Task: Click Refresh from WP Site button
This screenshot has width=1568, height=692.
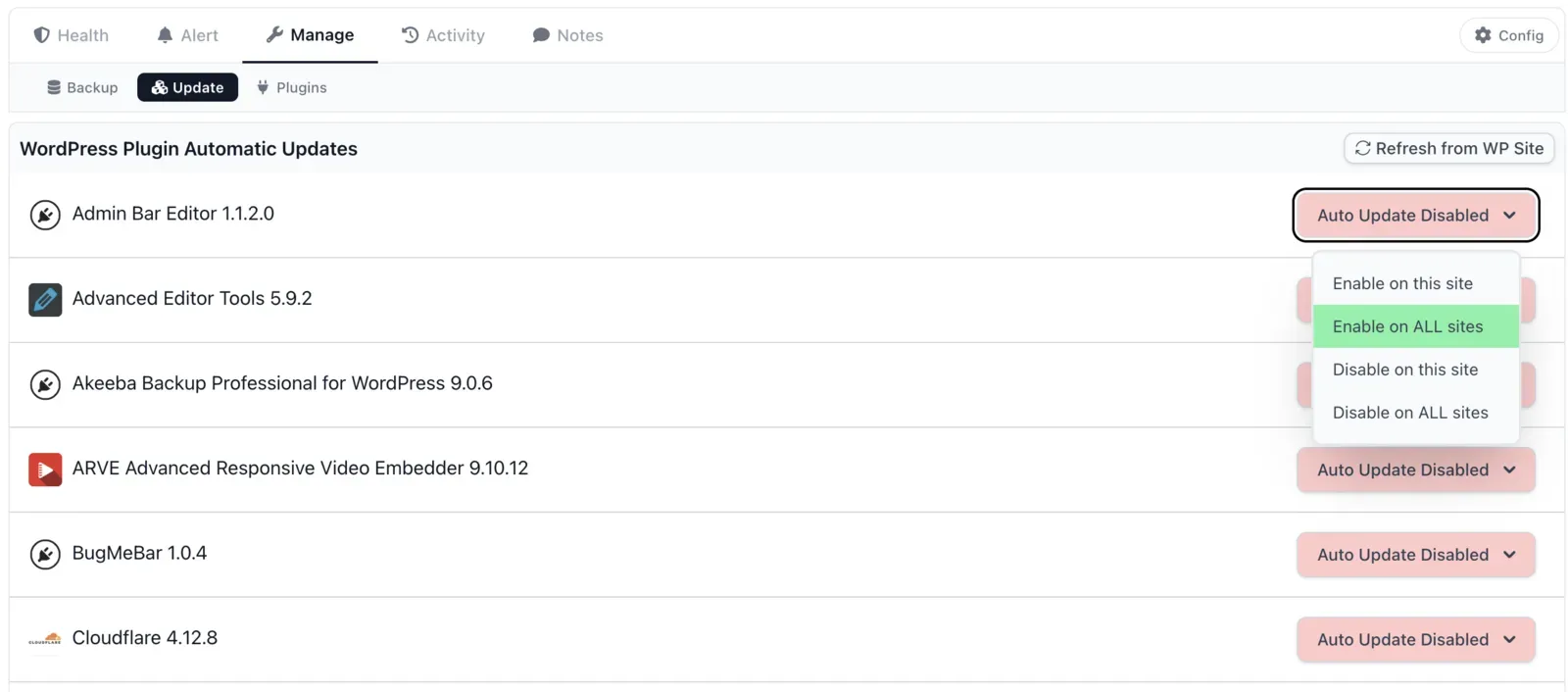Action: click(x=1448, y=148)
